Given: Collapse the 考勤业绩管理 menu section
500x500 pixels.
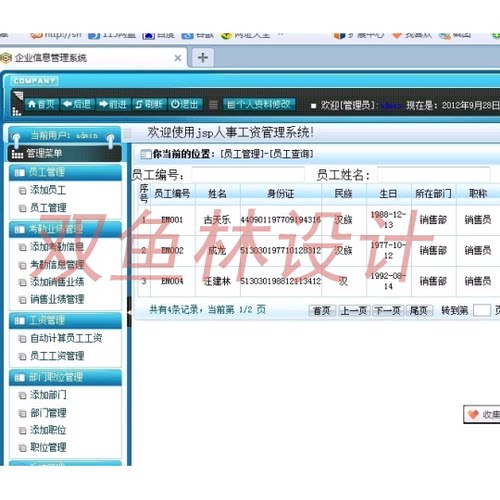Looking at the screenshot, I should coord(65,229).
